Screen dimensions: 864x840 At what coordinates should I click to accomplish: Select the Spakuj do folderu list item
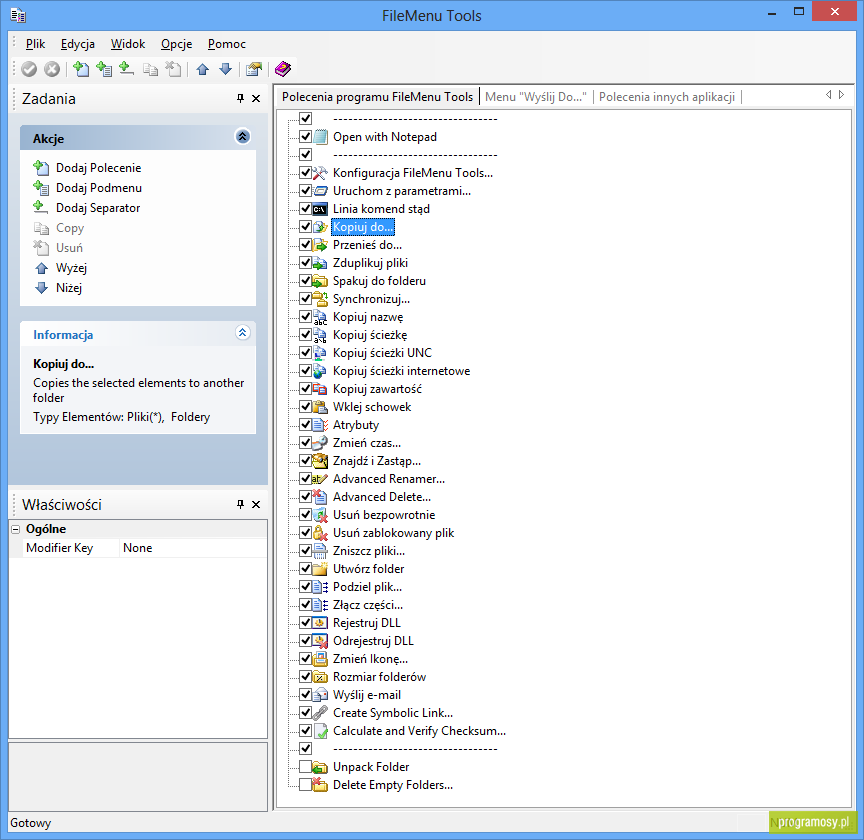tap(379, 281)
